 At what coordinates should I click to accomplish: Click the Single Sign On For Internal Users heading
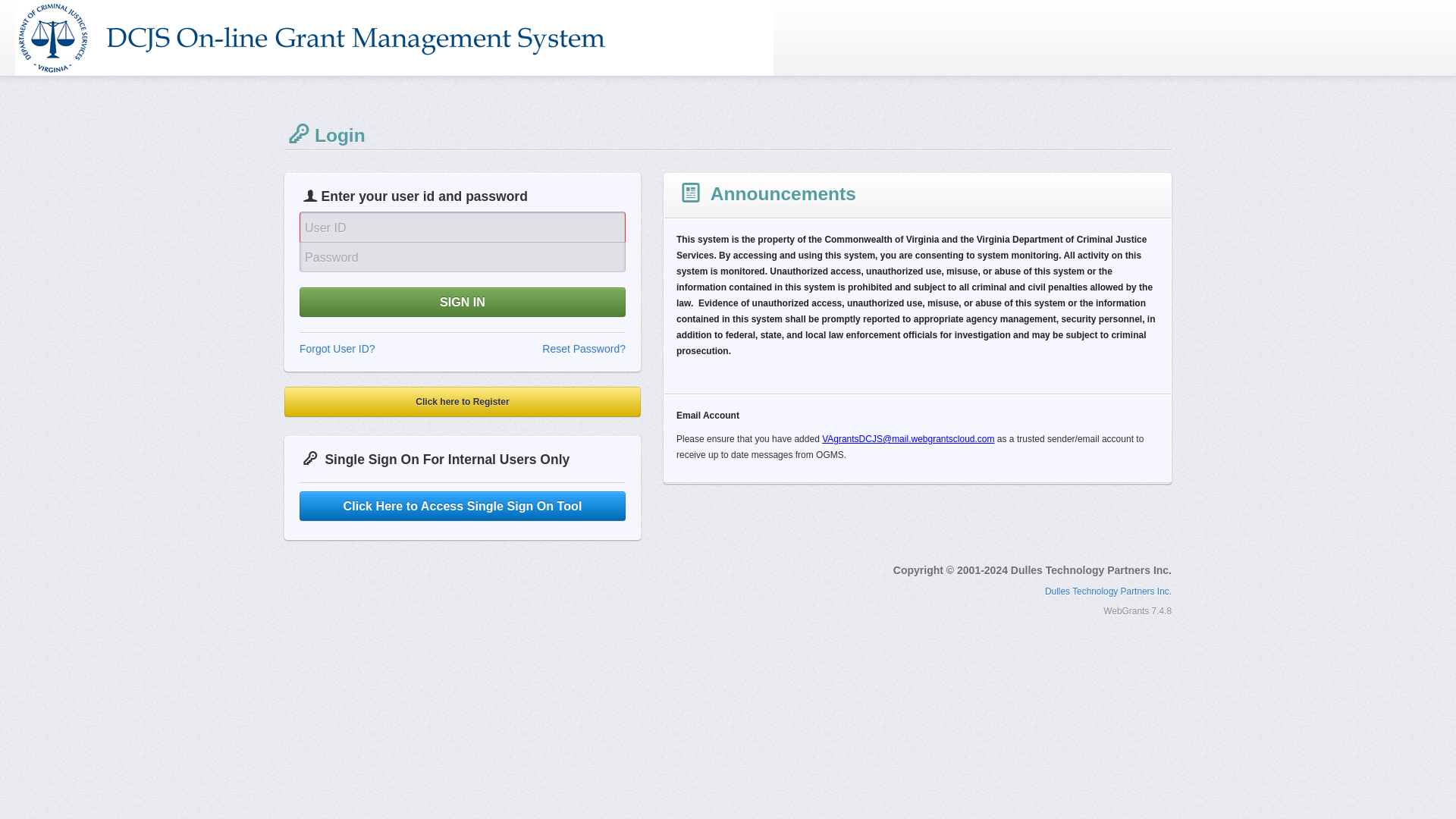coord(447,460)
